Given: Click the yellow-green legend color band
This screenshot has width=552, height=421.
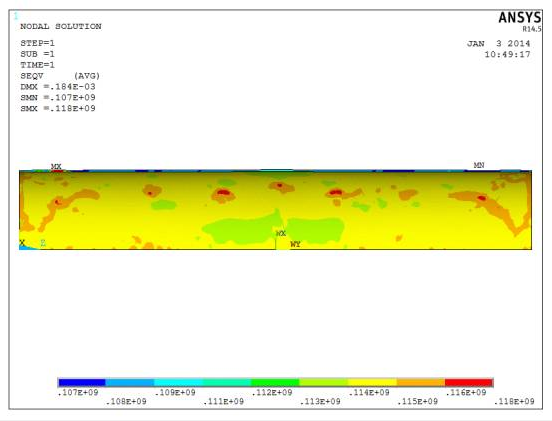Looking at the screenshot, I should tap(324, 383).
